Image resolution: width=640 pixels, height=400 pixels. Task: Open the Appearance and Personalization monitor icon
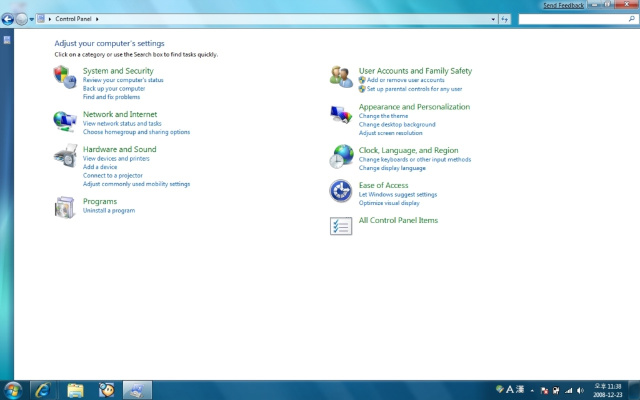[341, 114]
